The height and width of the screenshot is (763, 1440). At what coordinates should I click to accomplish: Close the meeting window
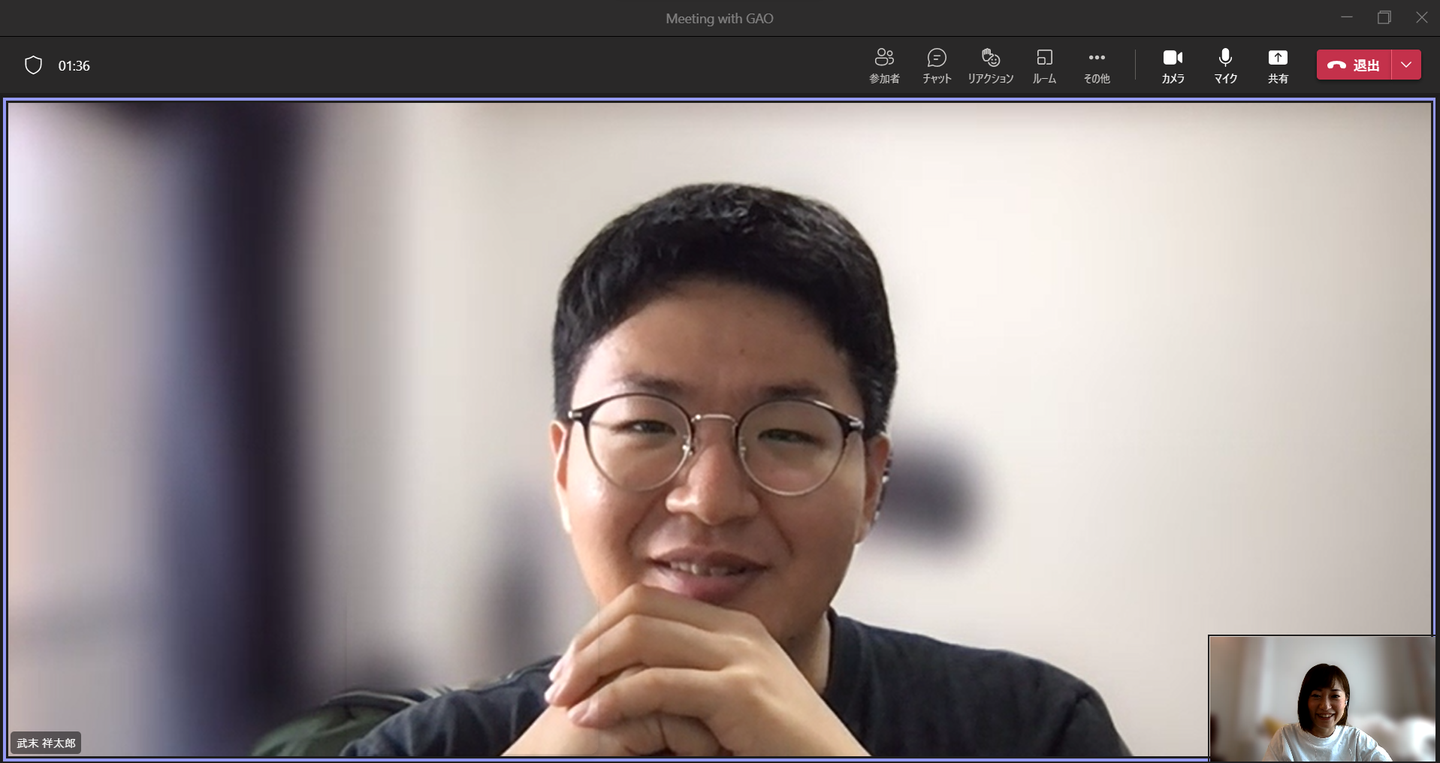click(x=1421, y=18)
